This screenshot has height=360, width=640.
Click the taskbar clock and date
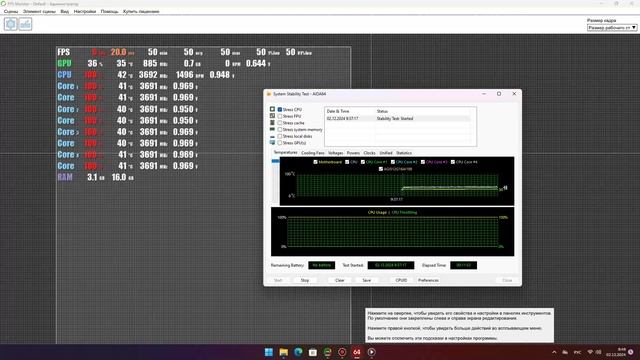(x=616, y=352)
